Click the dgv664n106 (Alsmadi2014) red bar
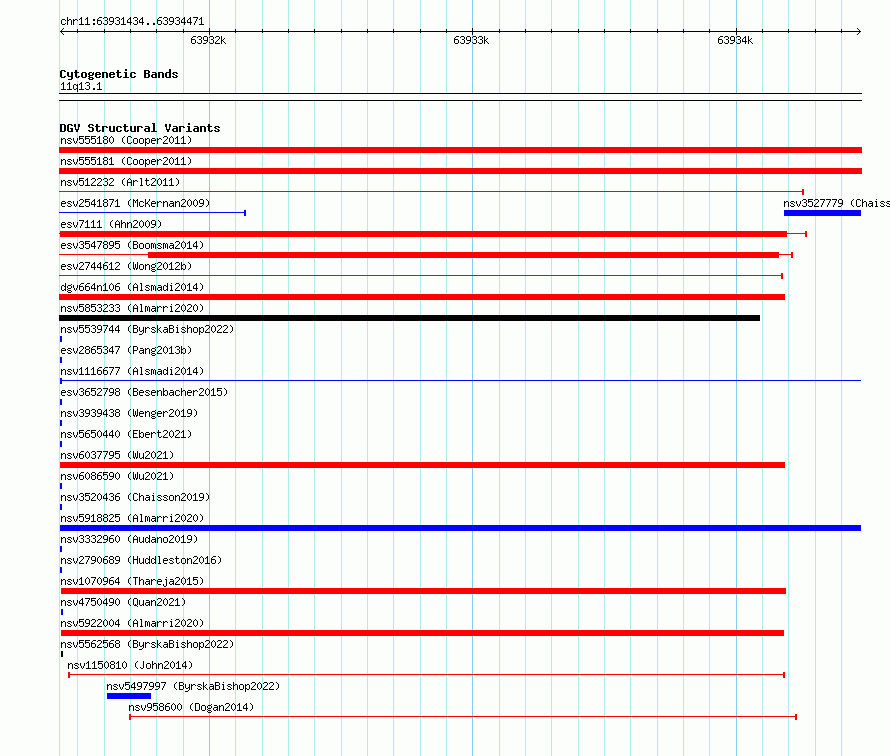 point(422,297)
